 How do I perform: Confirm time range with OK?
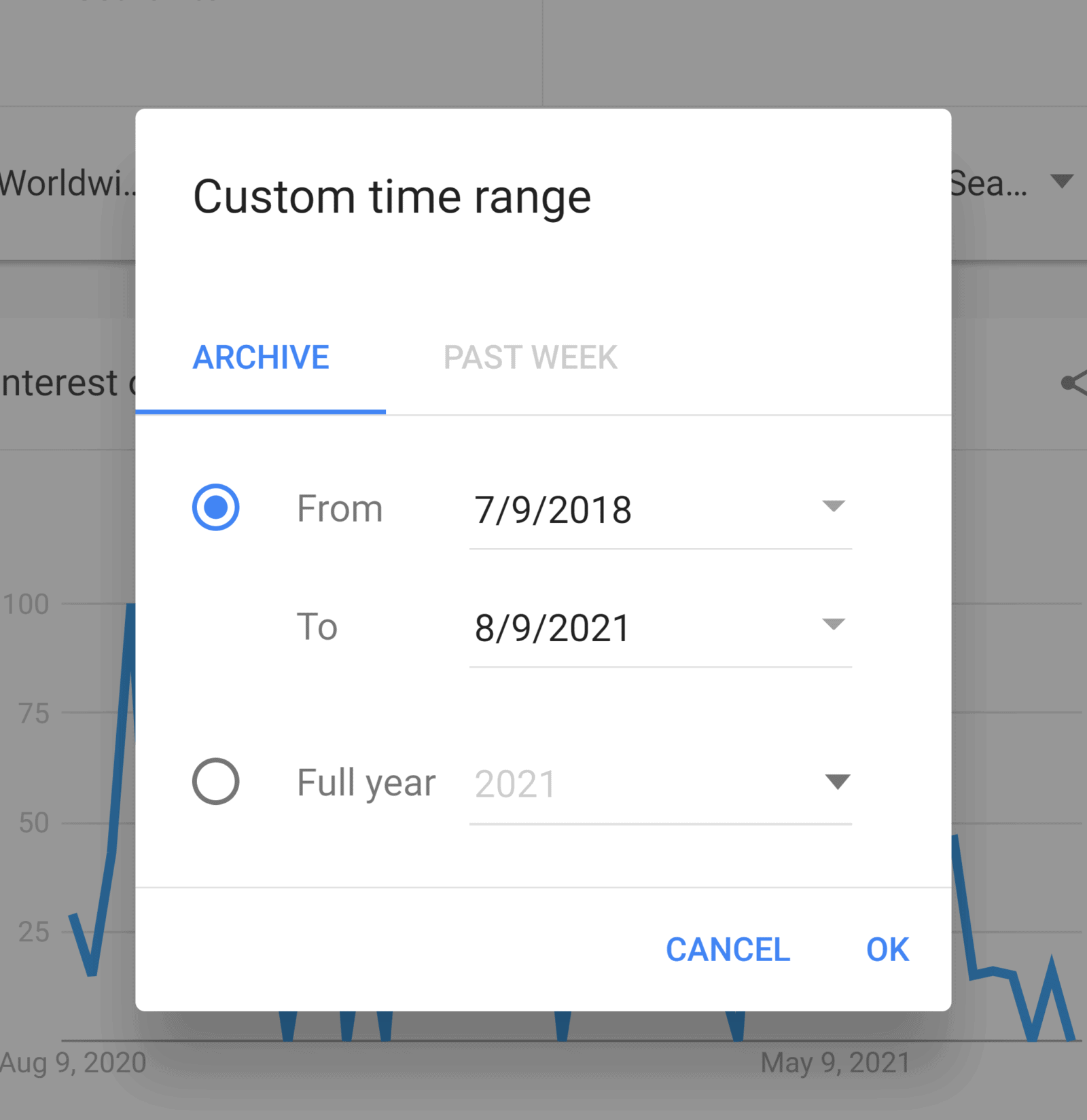[x=887, y=950]
